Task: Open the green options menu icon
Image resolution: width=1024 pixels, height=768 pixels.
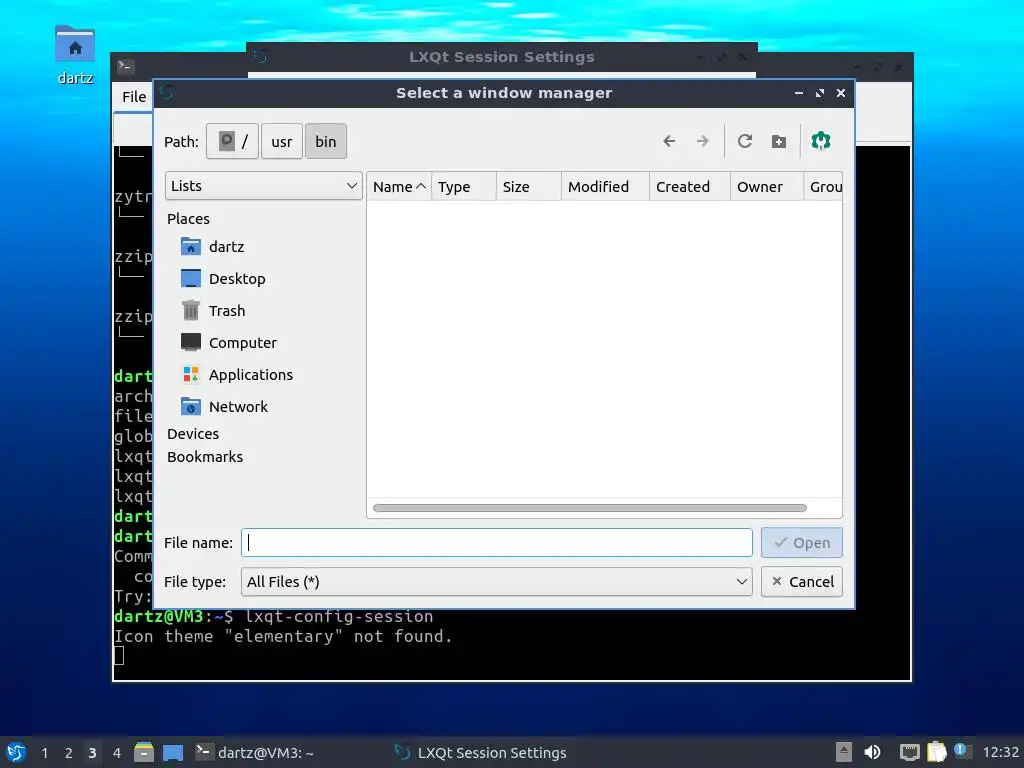Action: pos(821,141)
